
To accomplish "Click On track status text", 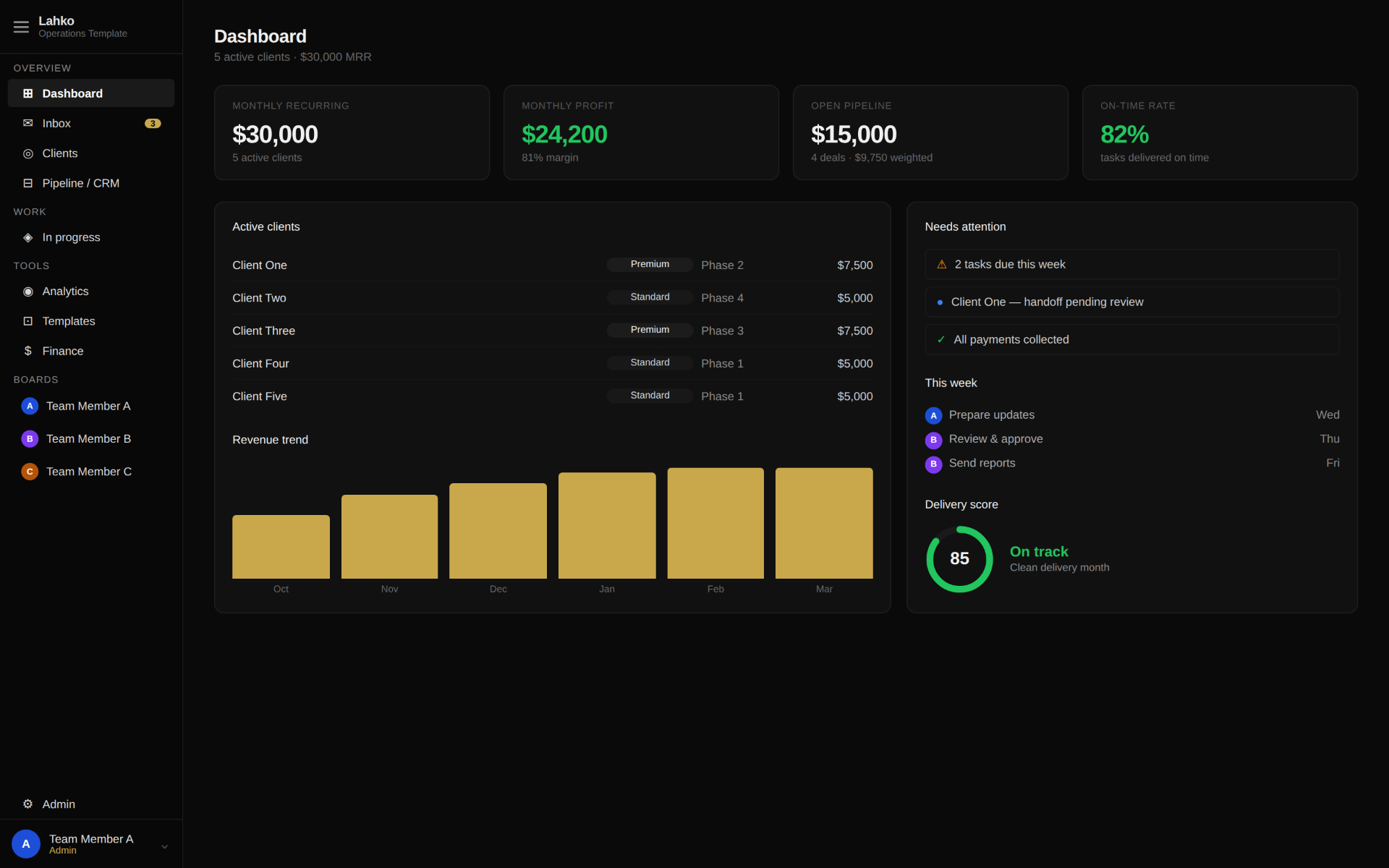I will [x=1039, y=551].
